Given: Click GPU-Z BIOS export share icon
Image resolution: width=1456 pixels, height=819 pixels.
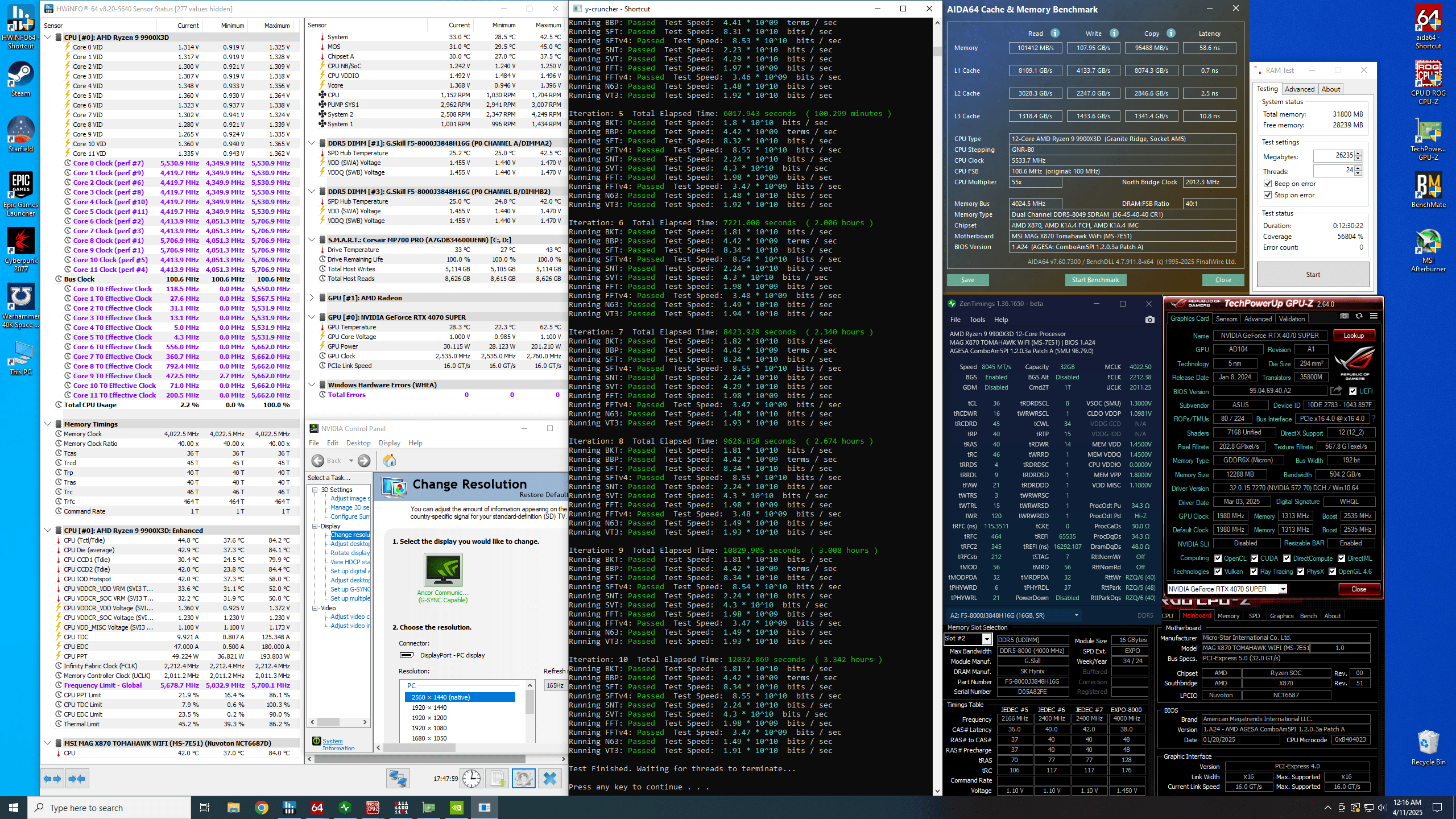Looking at the screenshot, I should tap(1336, 391).
